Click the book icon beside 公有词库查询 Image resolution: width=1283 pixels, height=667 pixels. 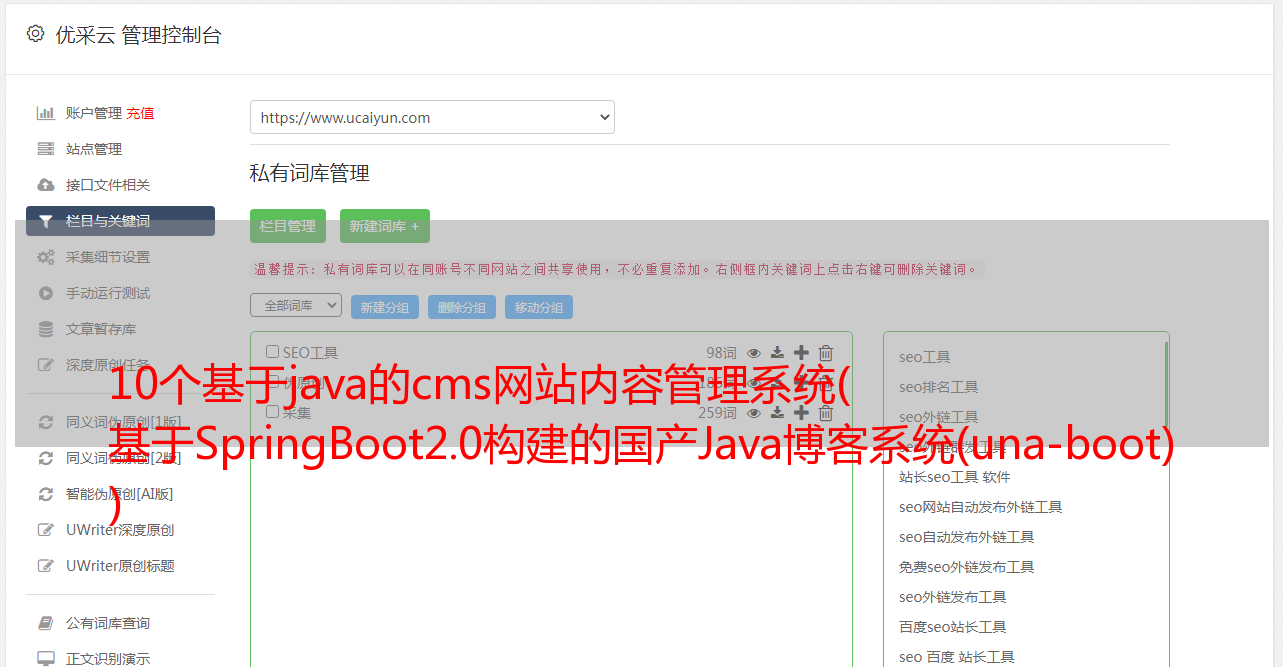pos(46,623)
